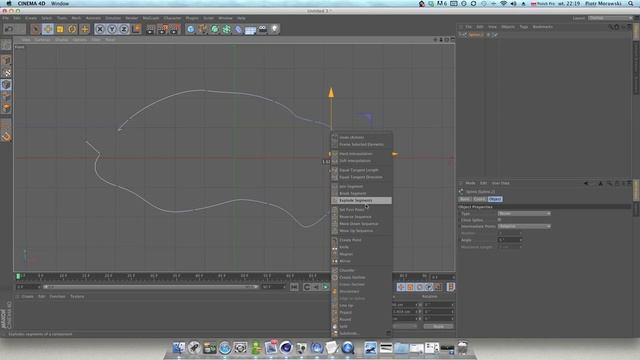Choose Chamfer from the context menu

[362, 270]
